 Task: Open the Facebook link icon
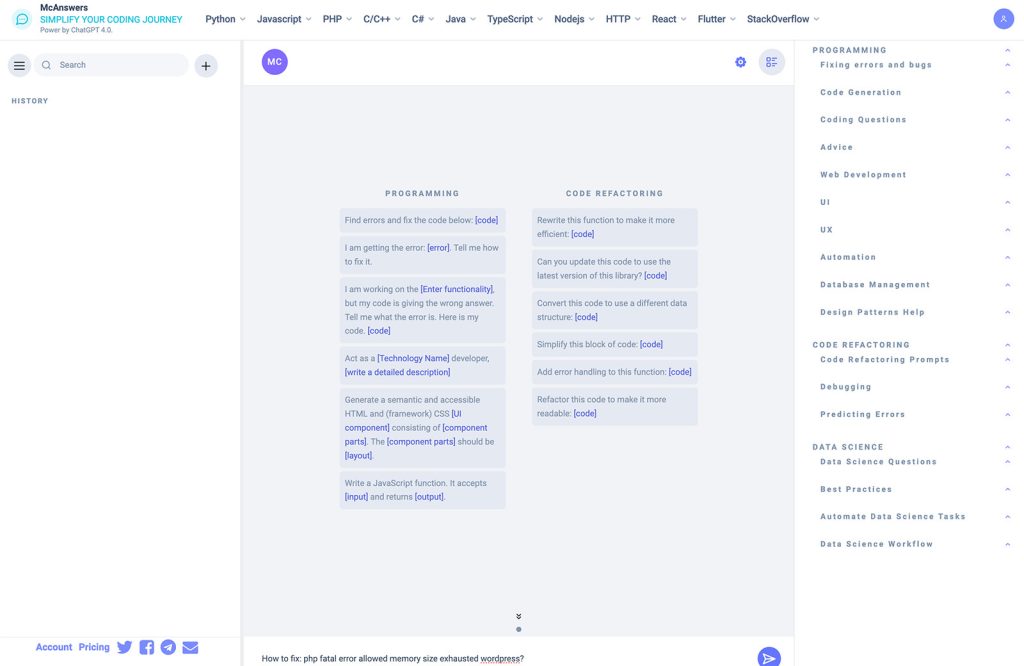tap(147, 647)
